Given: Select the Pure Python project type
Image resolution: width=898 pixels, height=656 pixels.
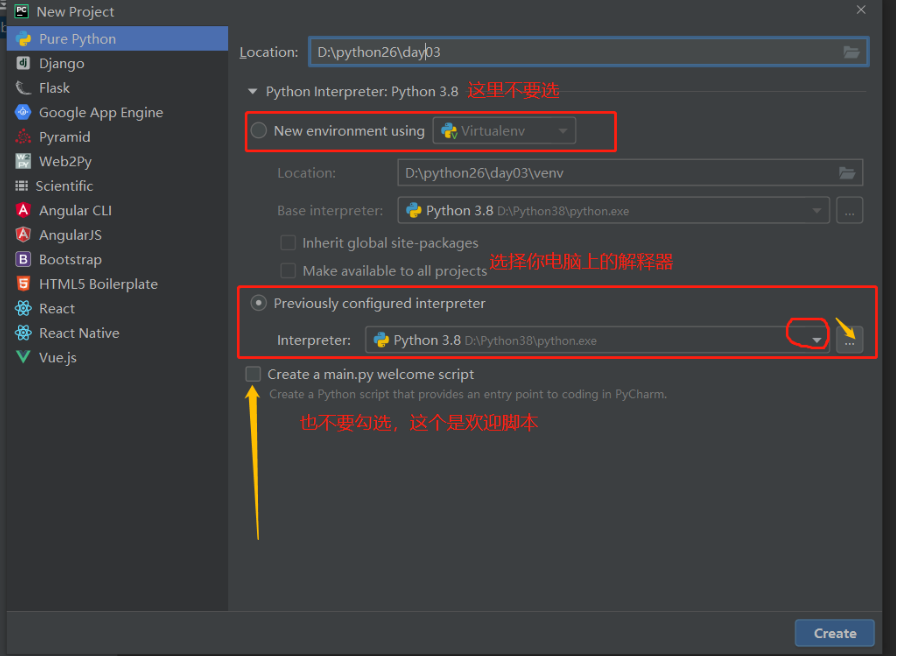Looking at the screenshot, I should pyautogui.click(x=117, y=38).
